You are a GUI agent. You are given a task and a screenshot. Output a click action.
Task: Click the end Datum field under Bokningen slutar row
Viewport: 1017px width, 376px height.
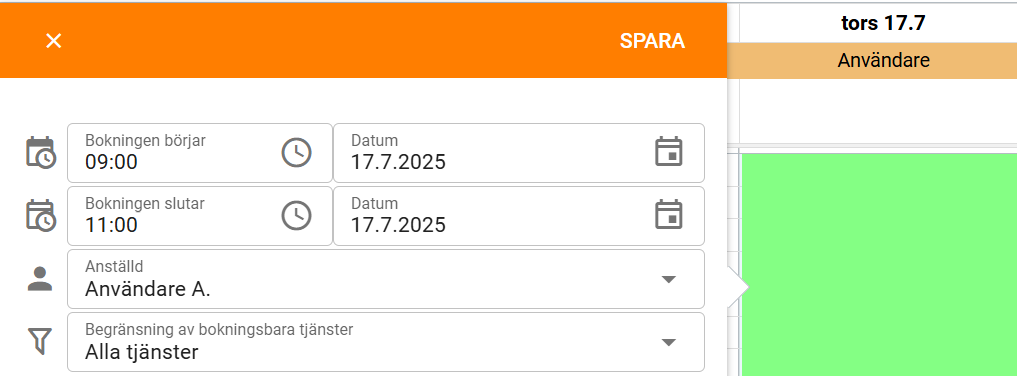pos(519,216)
